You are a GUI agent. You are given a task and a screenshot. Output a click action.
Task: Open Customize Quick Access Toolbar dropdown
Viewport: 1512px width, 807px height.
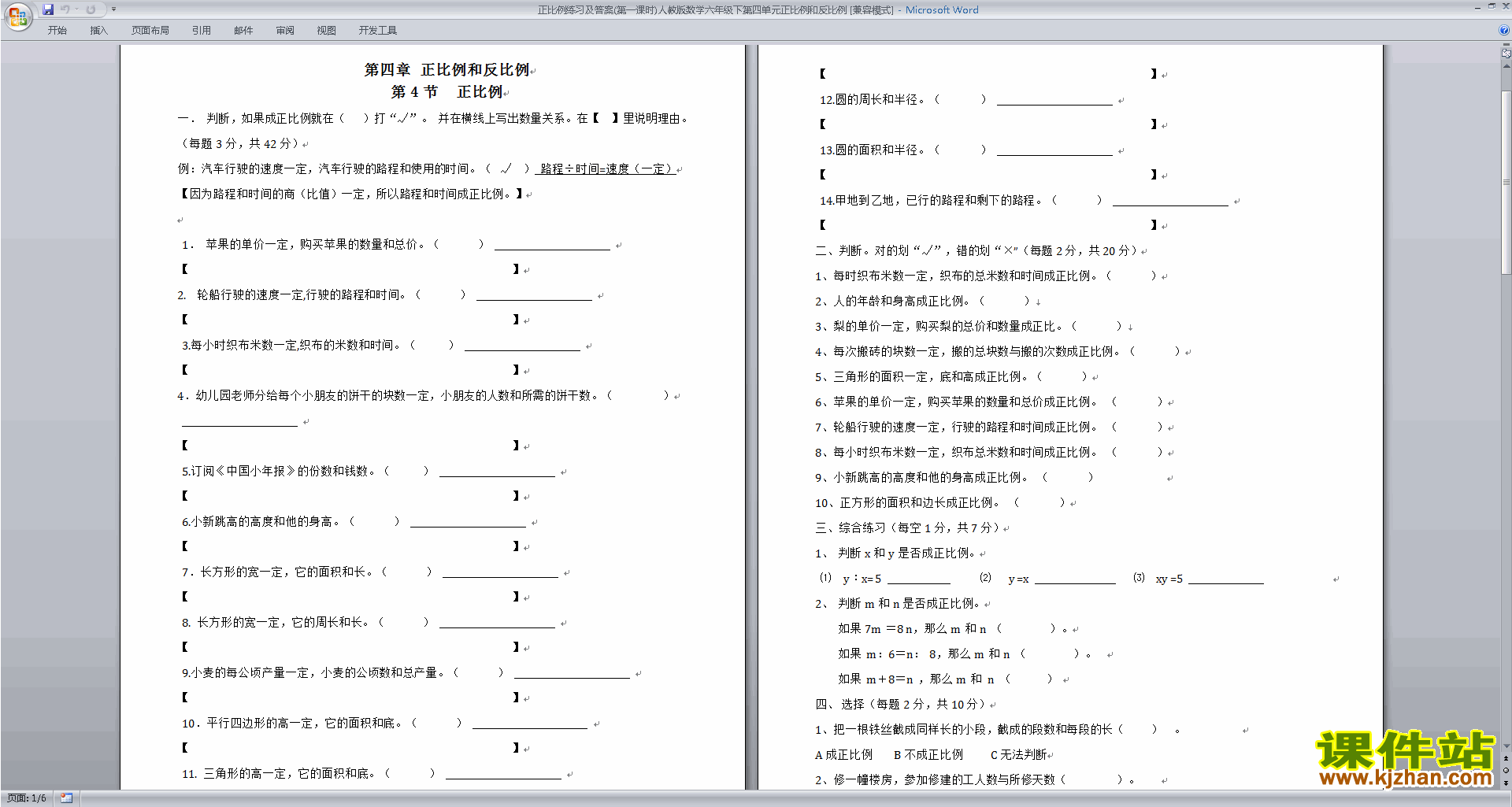113,9
